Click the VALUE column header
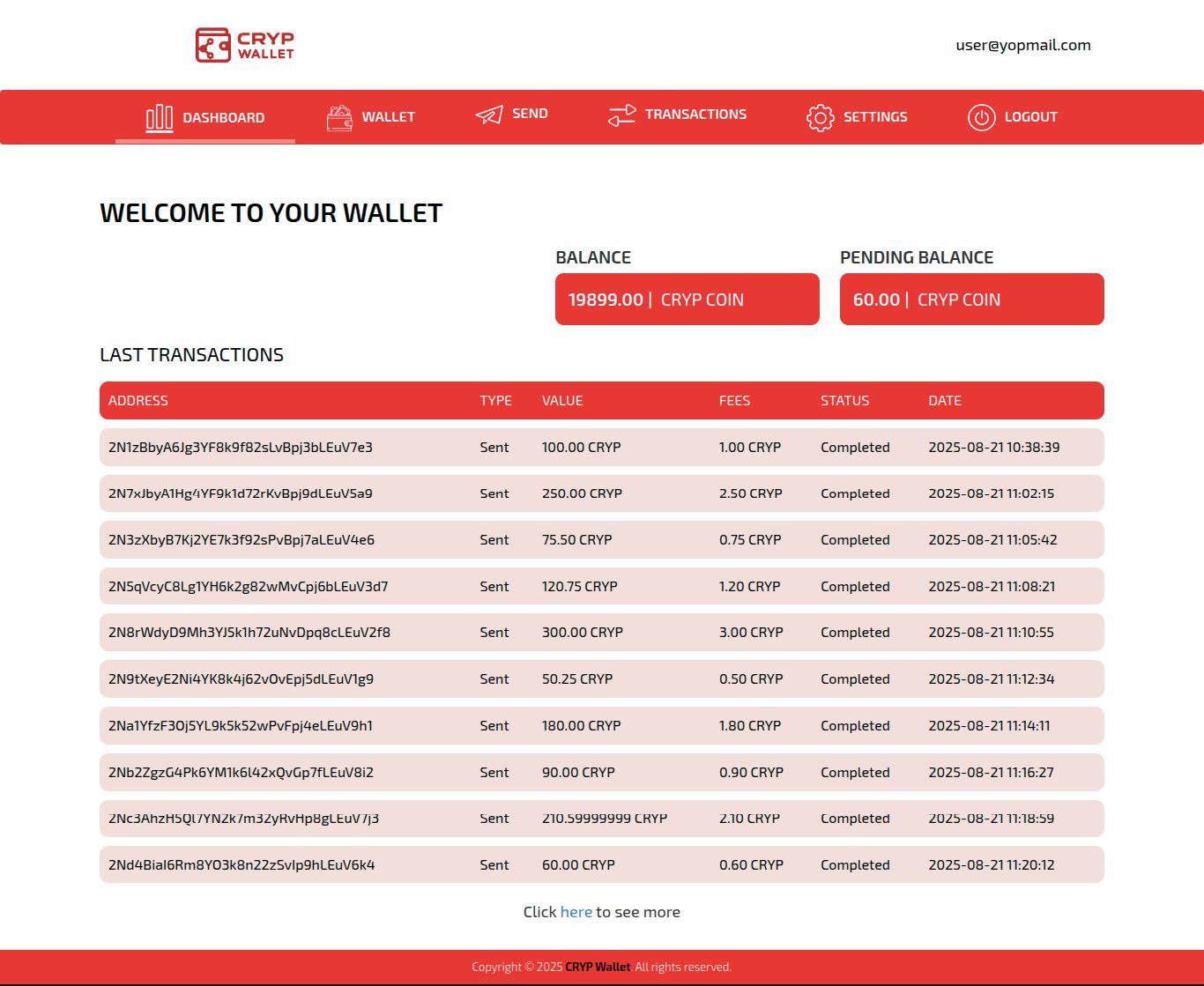 coord(562,401)
